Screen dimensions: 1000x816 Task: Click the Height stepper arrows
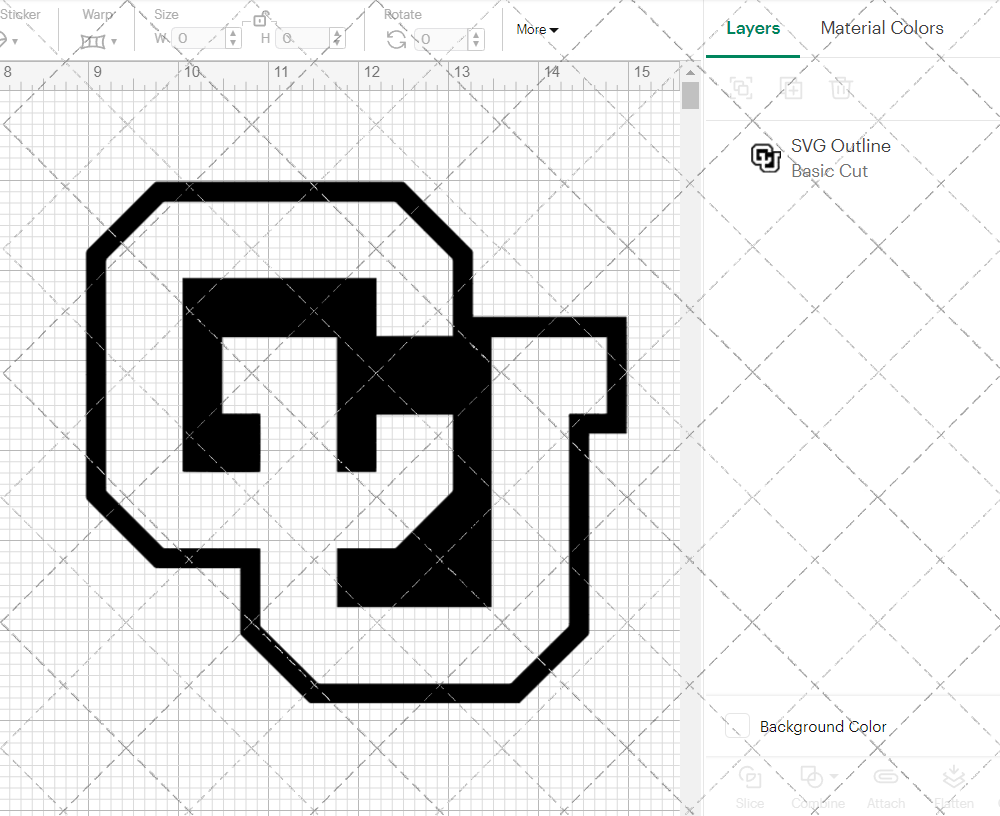coord(337,38)
